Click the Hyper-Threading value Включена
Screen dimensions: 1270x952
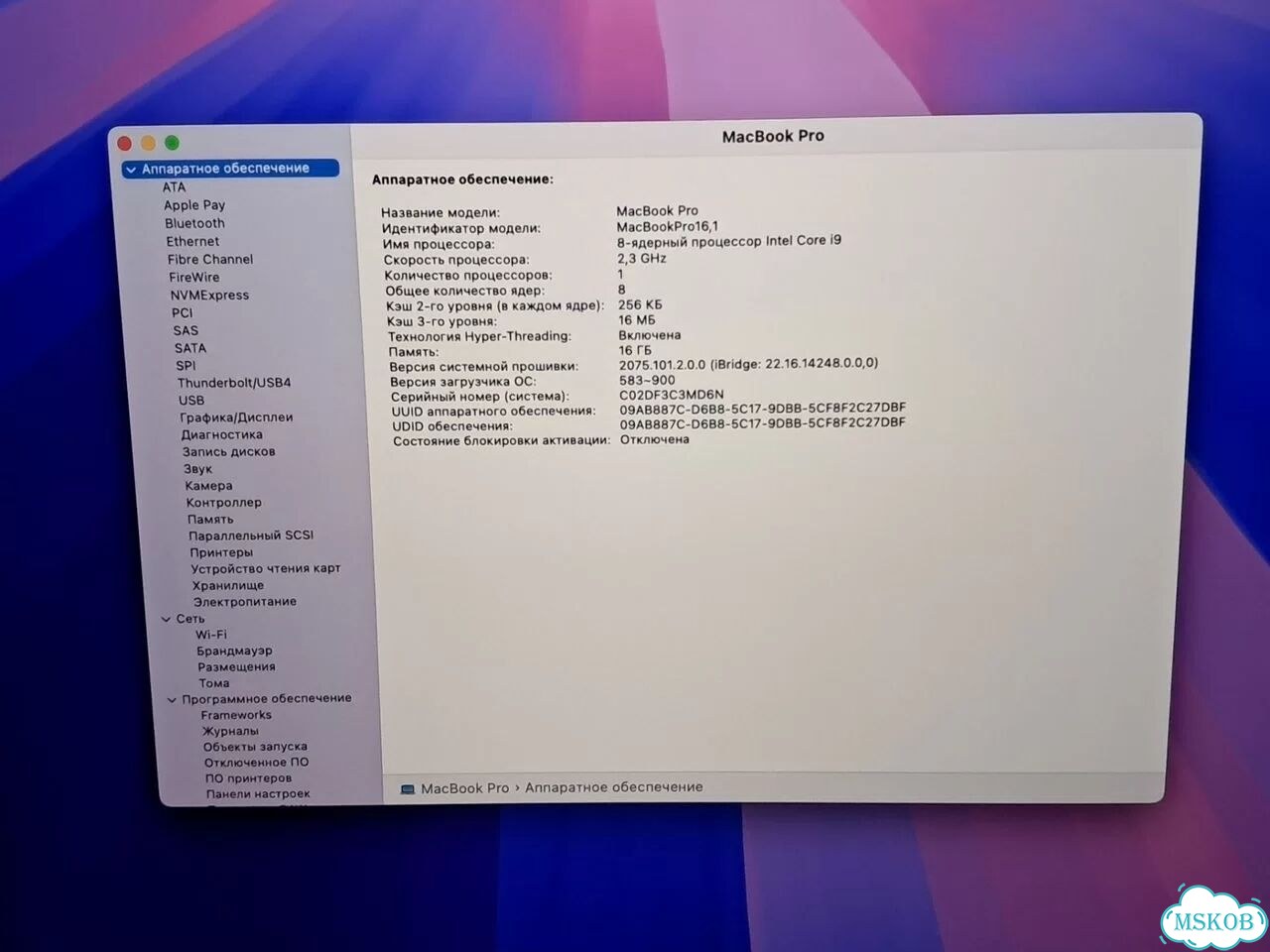[x=650, y=335]
